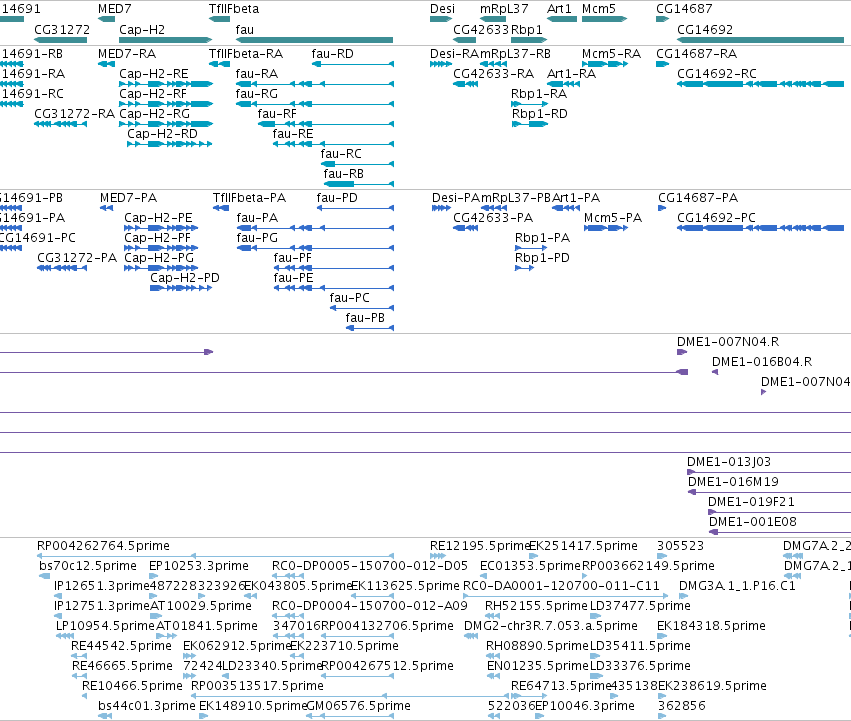
Task: Select EST label 362856
Action: point(682,706)
